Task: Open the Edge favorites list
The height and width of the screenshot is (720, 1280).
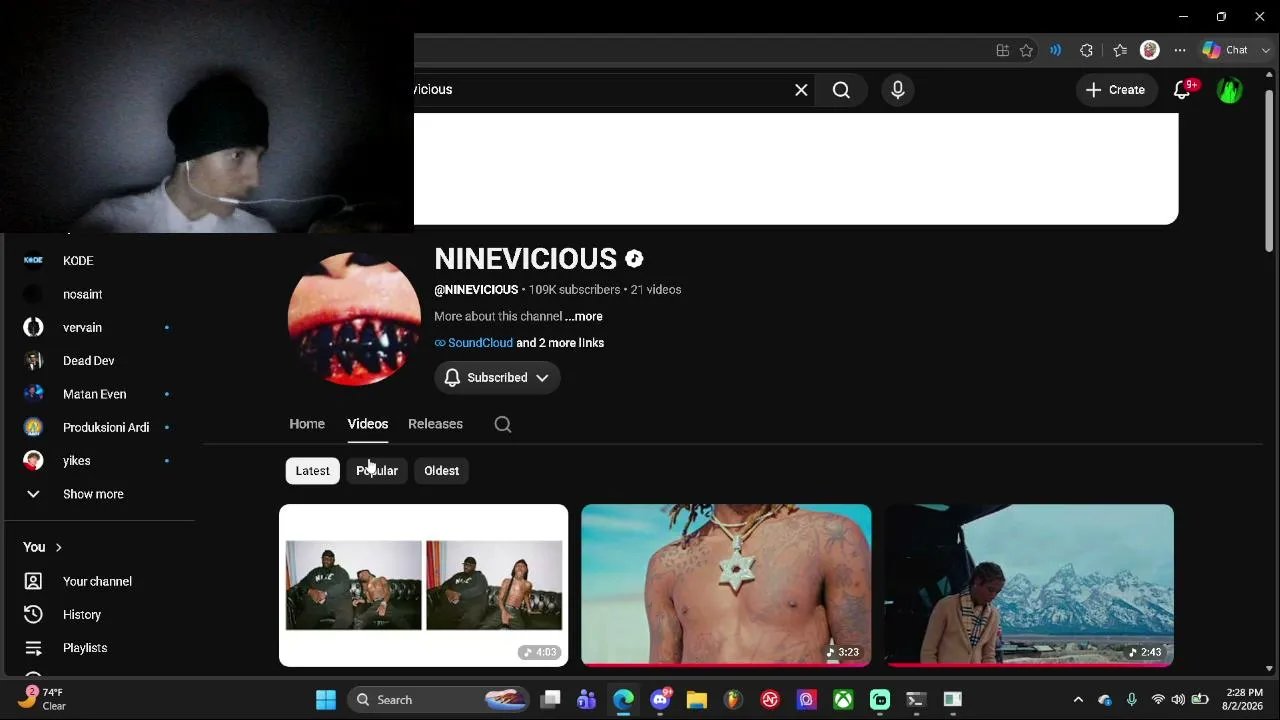Action: coord(1119,50)
